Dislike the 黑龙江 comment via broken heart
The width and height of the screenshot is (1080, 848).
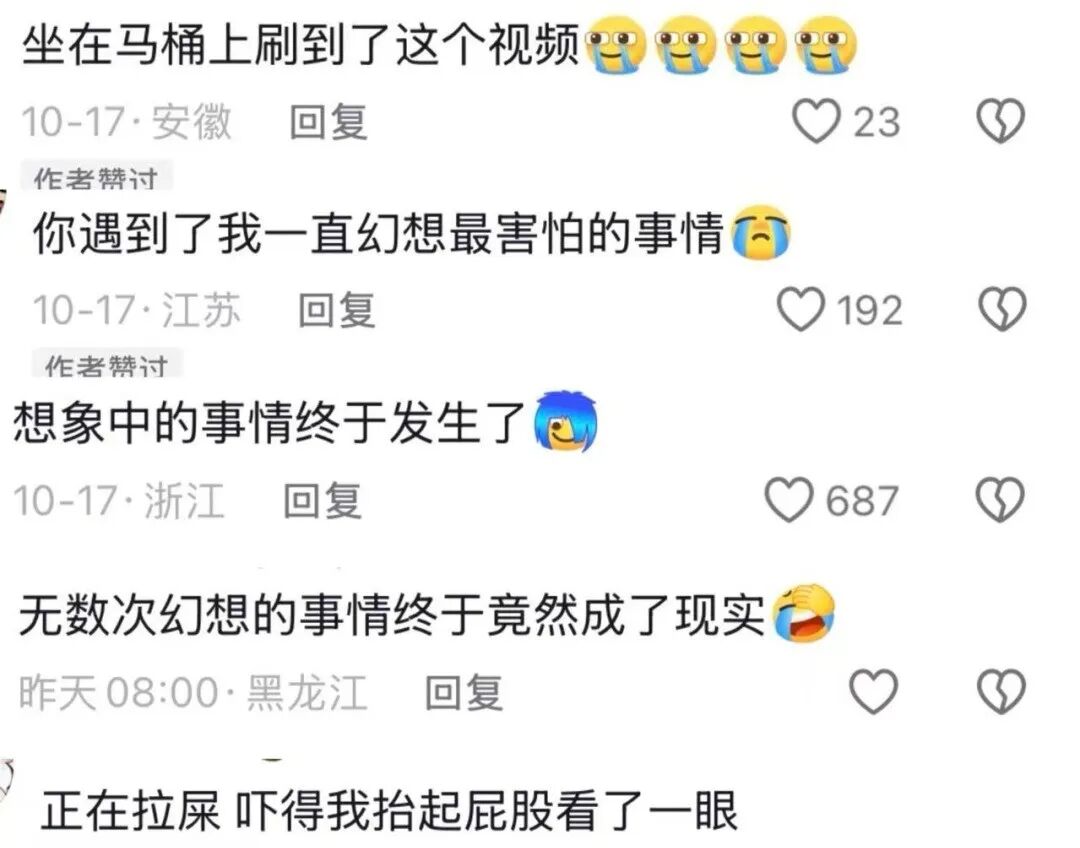tap(1002, 690)
